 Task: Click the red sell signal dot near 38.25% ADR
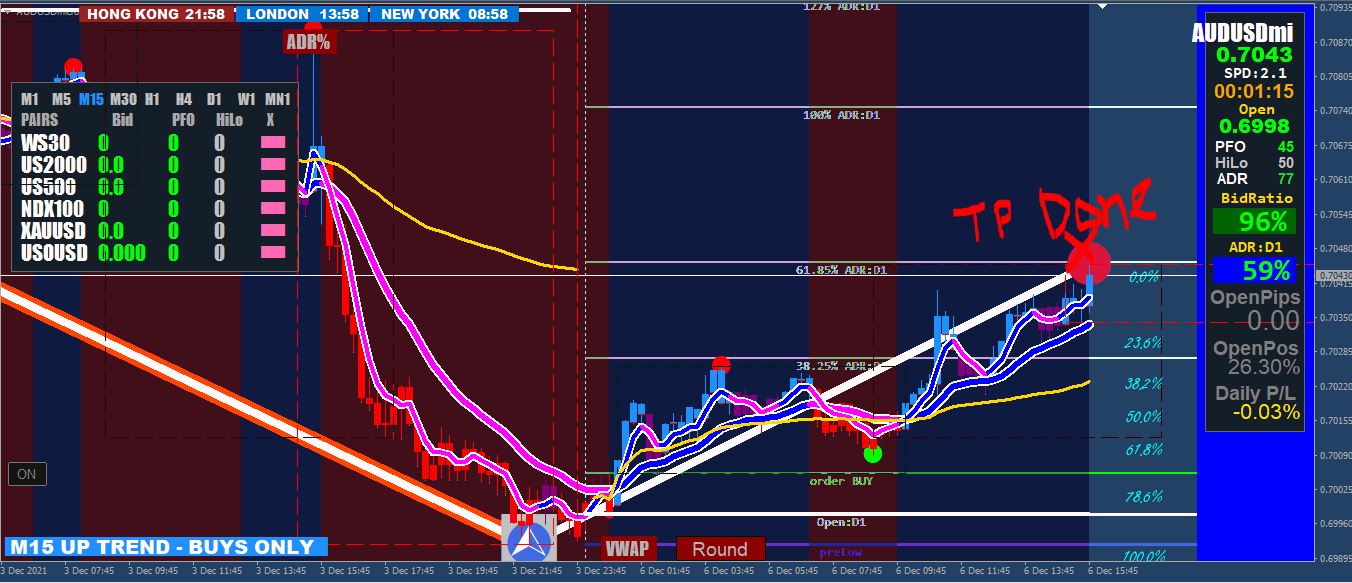(x=721, y=365)
